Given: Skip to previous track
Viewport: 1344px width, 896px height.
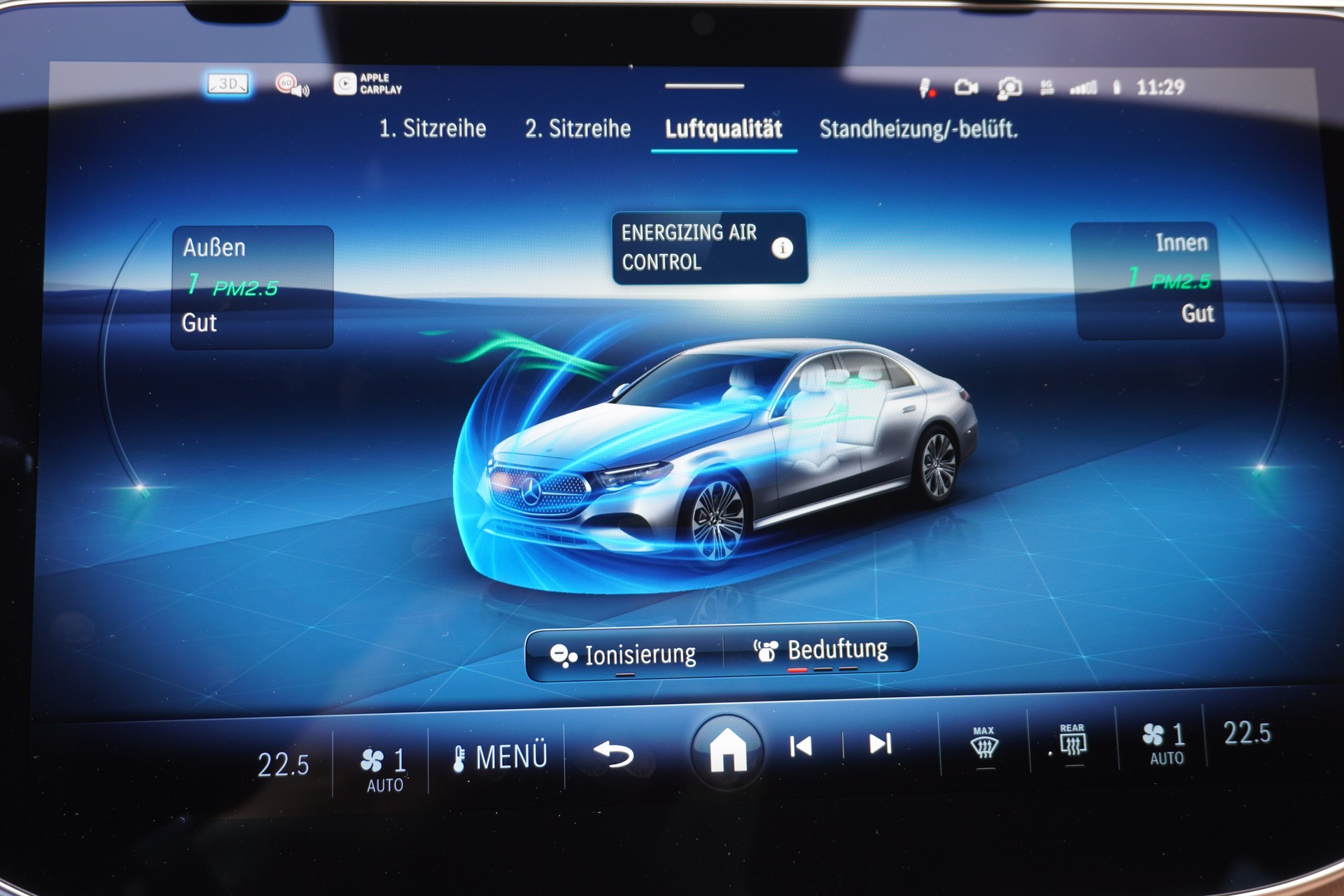Looking at the screenshot, I should tap(801, 746).
